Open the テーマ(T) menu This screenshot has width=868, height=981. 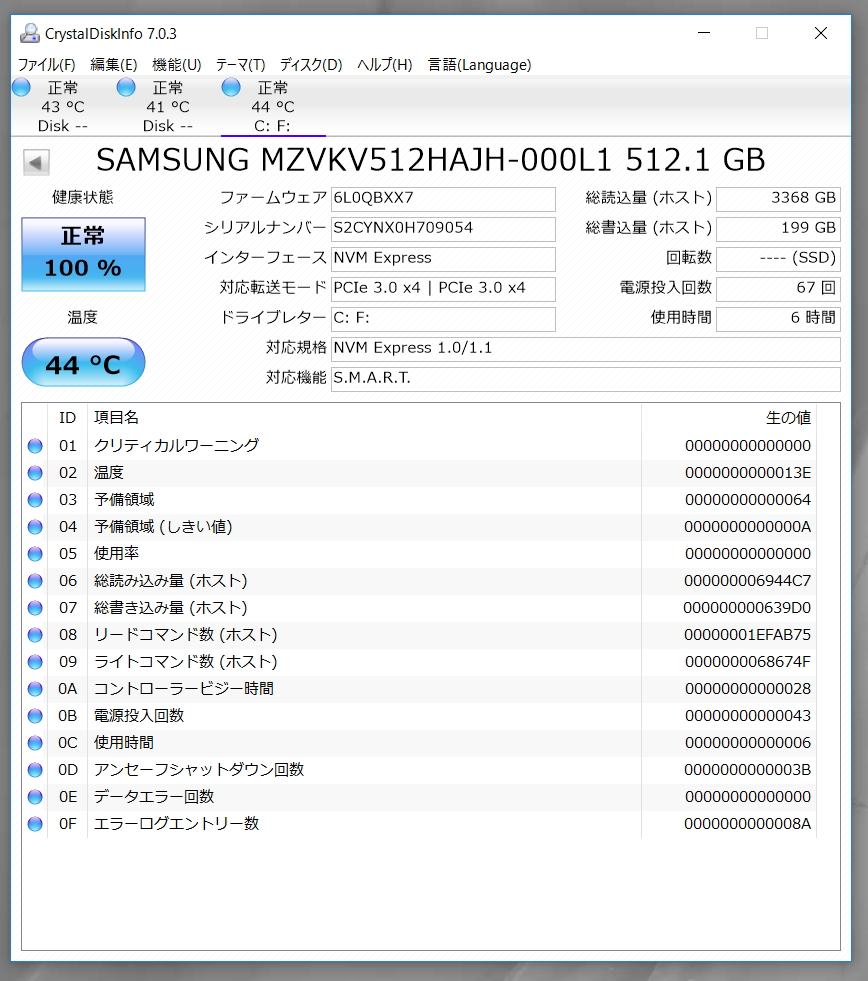click(x=240, y=65)
